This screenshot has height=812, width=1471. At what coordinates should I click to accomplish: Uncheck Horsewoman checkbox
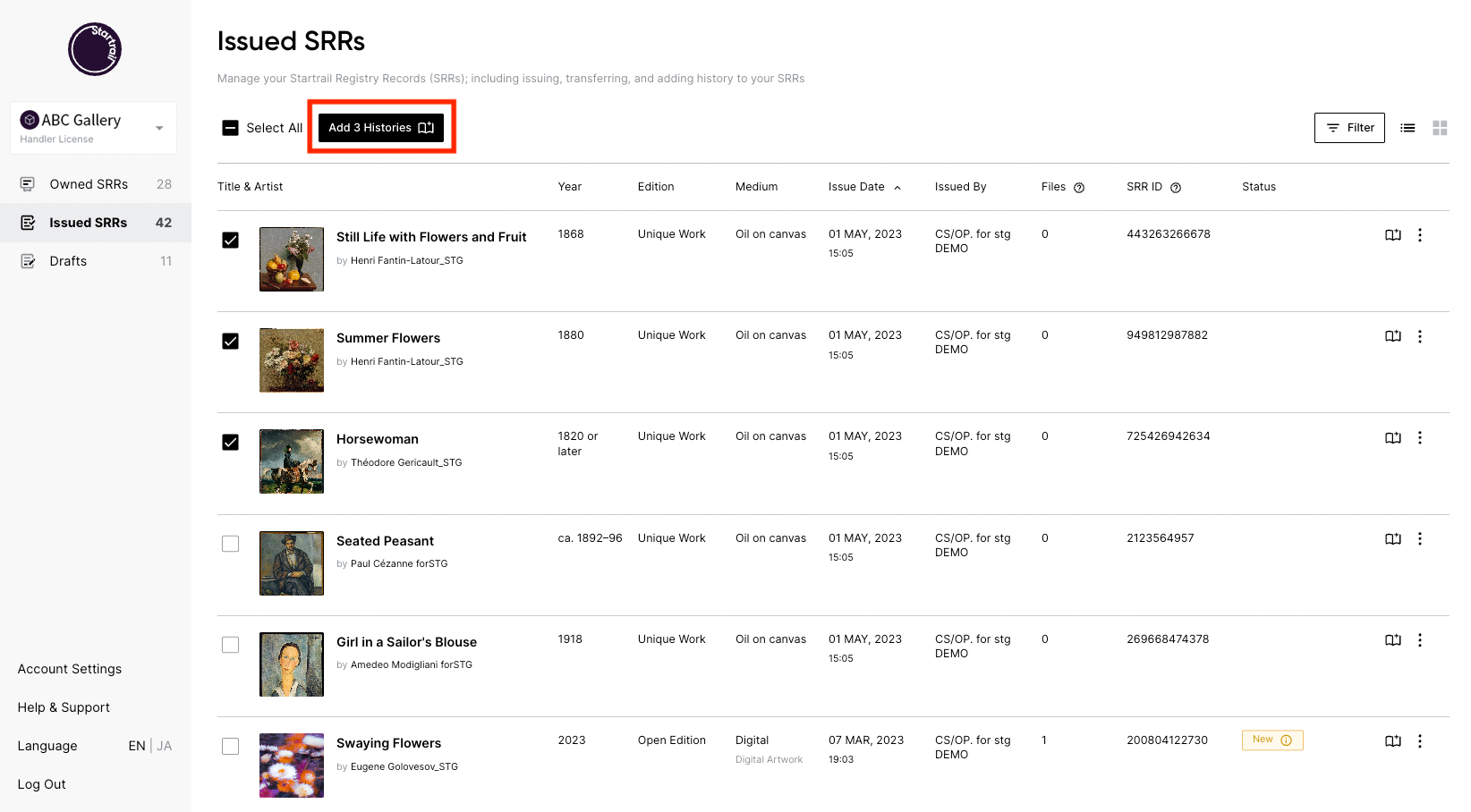click(231, 443)
